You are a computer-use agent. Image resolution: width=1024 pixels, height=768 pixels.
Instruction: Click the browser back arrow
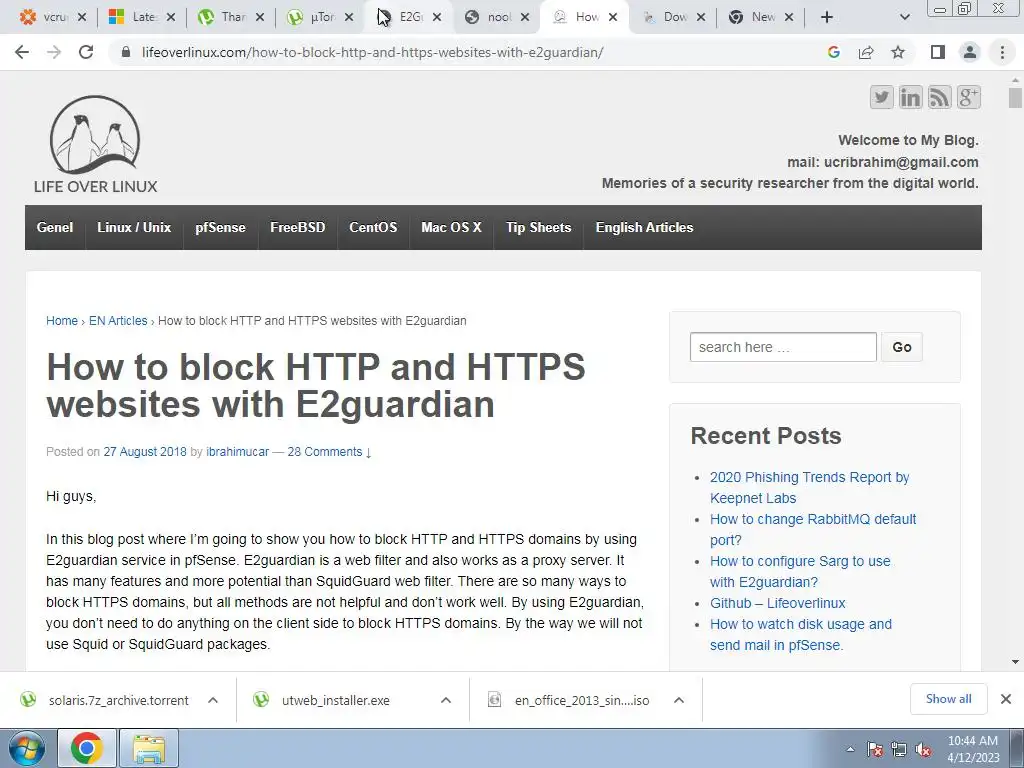[x=22, y=52]
